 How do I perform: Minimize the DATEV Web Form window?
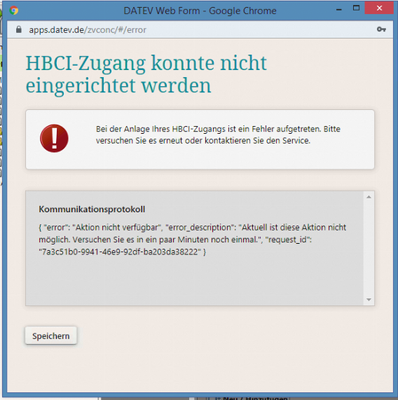pos(339,10)
